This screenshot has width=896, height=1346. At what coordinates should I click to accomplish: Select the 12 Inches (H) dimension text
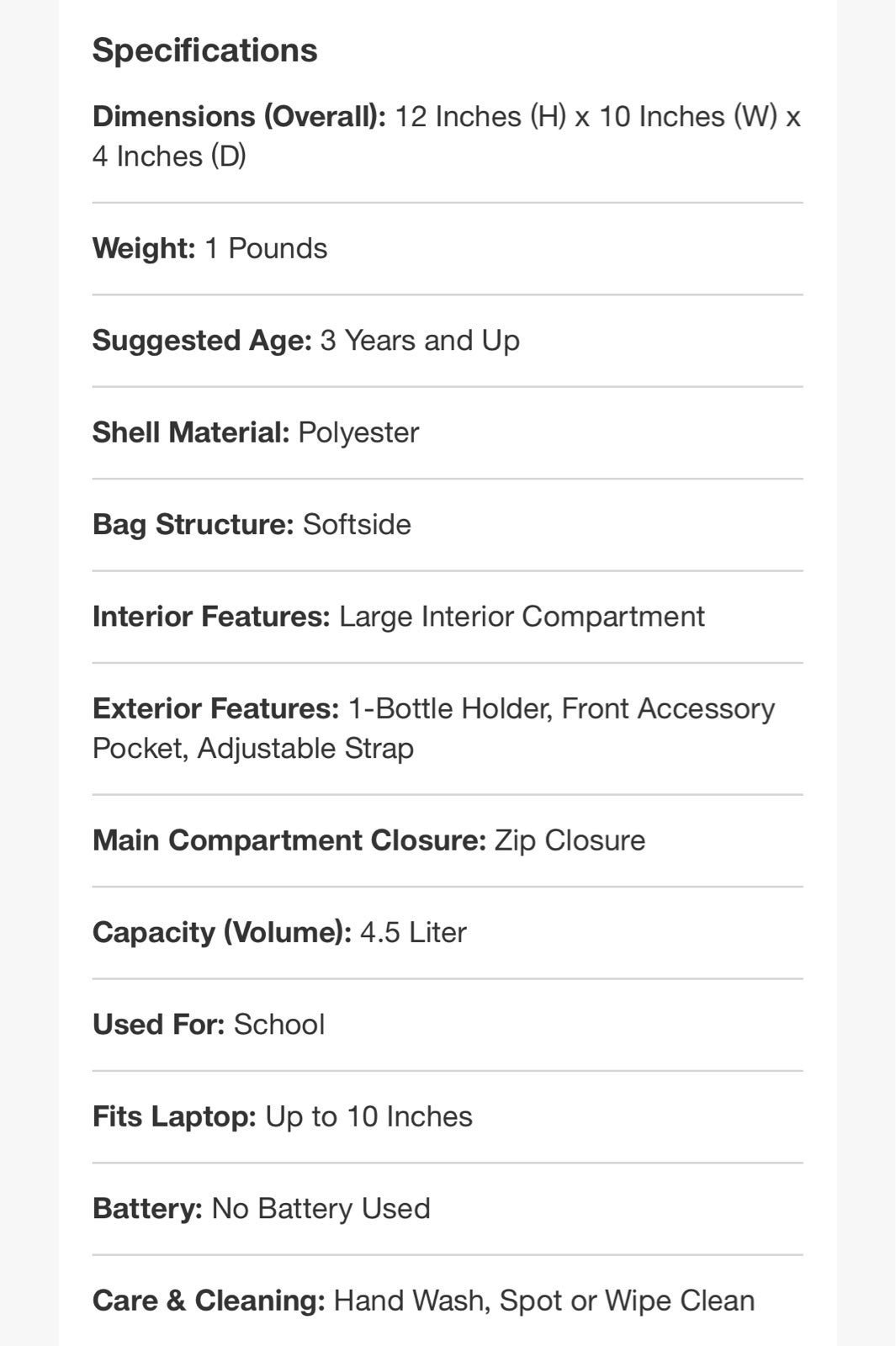480,116
